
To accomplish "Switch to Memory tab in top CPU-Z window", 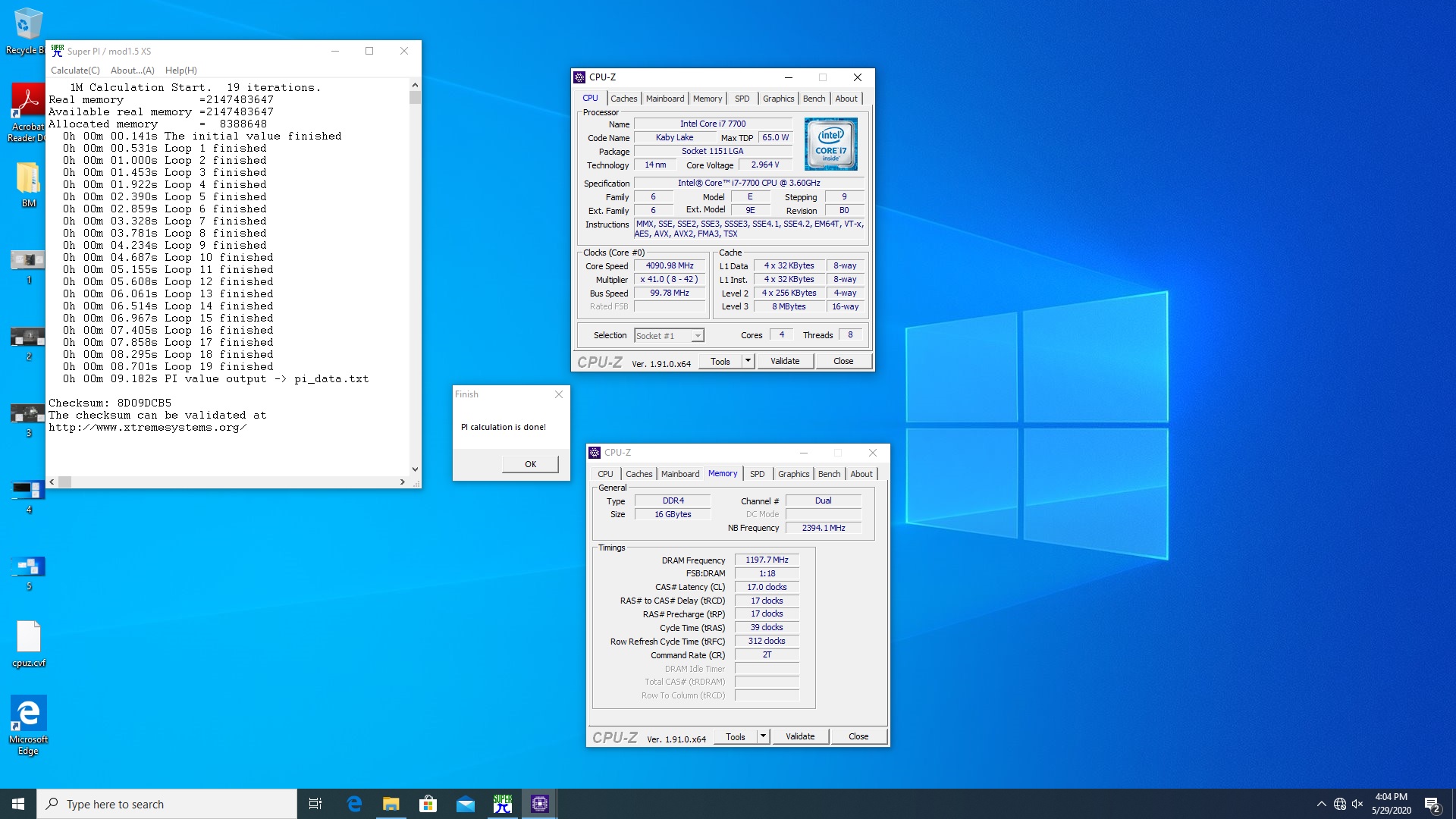I will (708, 99).
